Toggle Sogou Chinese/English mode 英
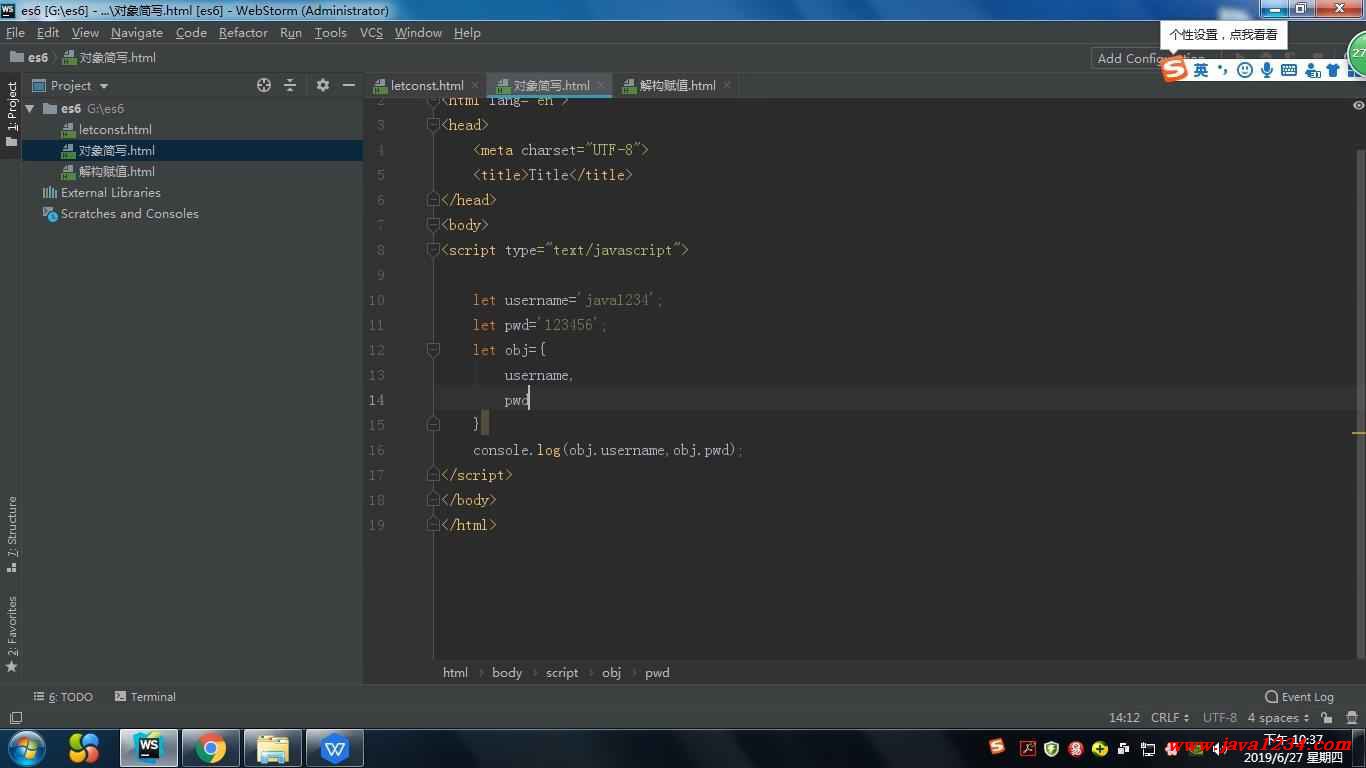 (1201, 70)
